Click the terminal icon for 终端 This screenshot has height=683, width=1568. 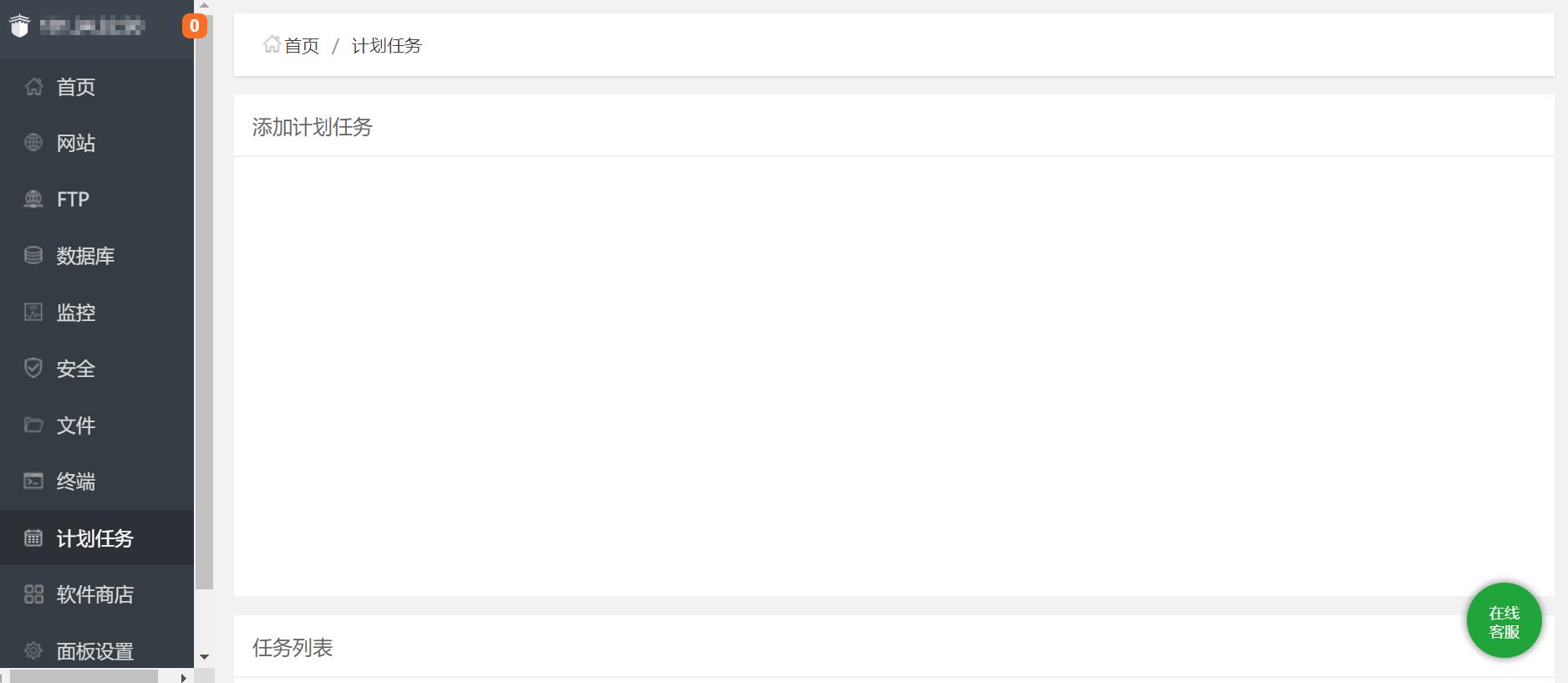(x=33, y=482)
